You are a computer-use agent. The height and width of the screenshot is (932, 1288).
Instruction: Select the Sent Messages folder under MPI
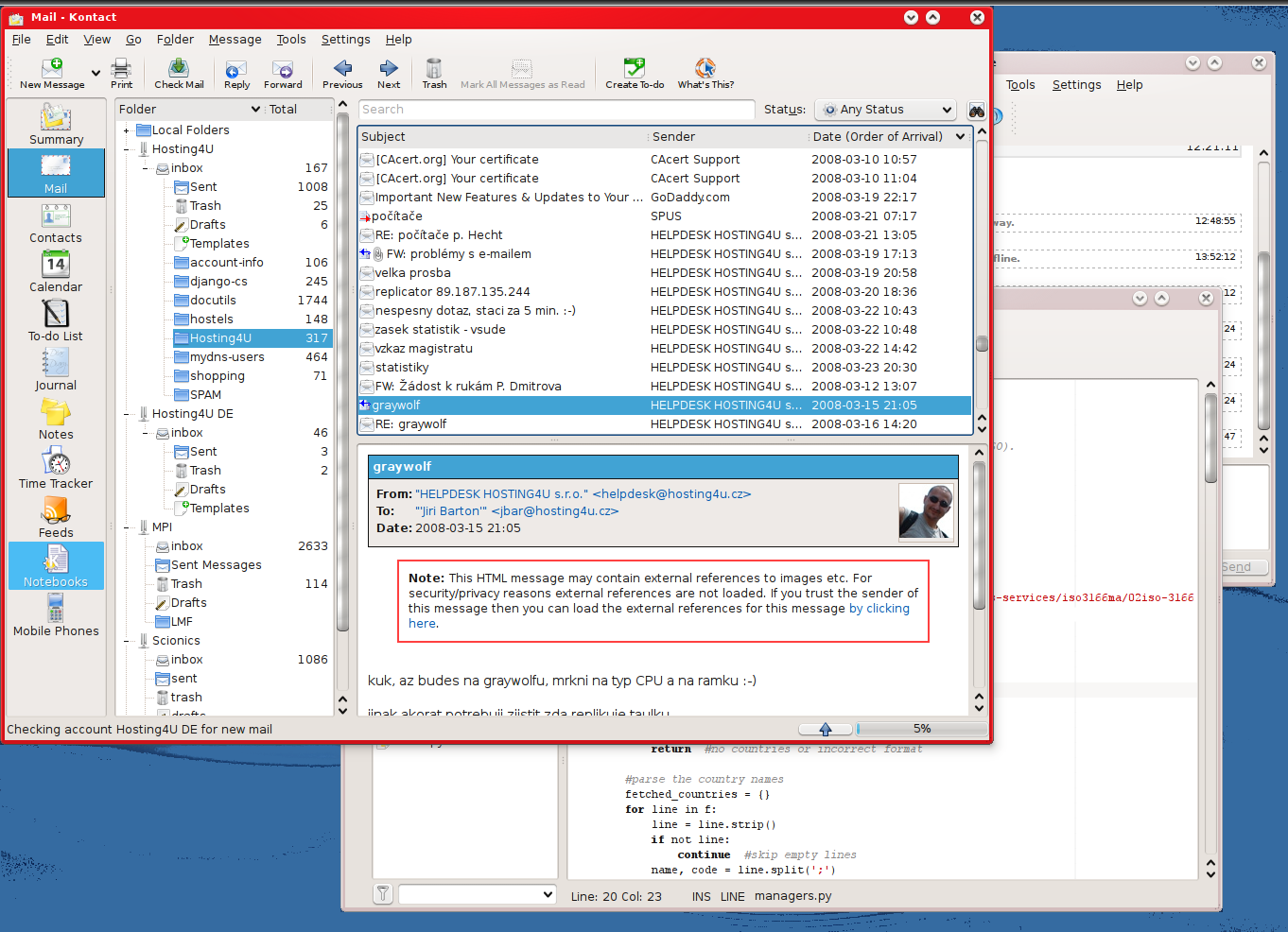coord(217,565)
